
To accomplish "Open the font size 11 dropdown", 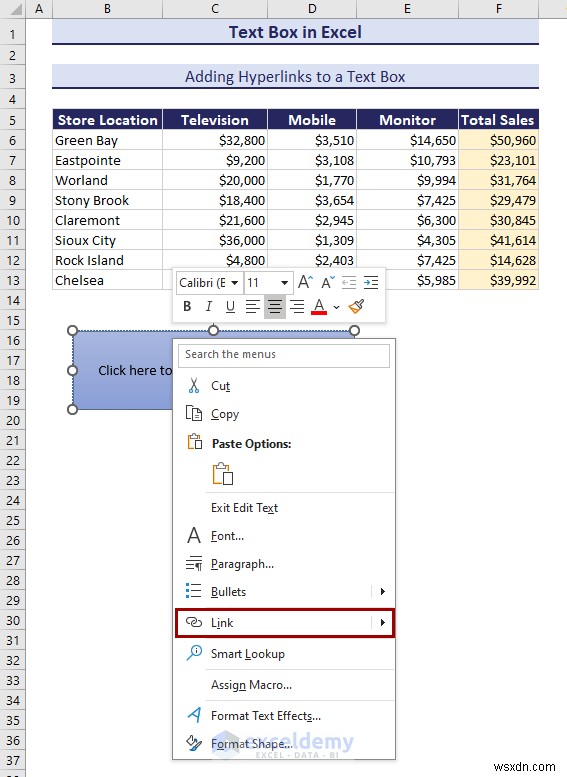I will 284,283.
